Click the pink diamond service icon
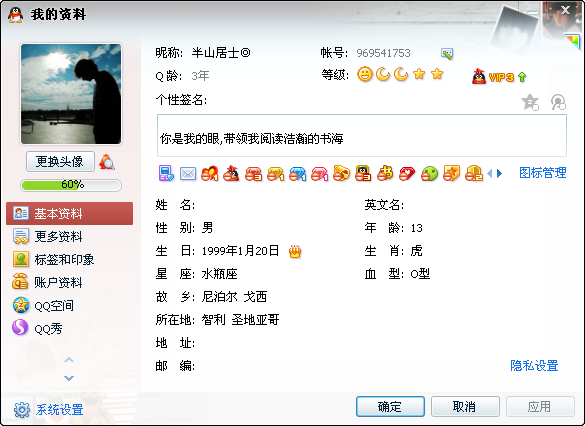 [319, 174]
